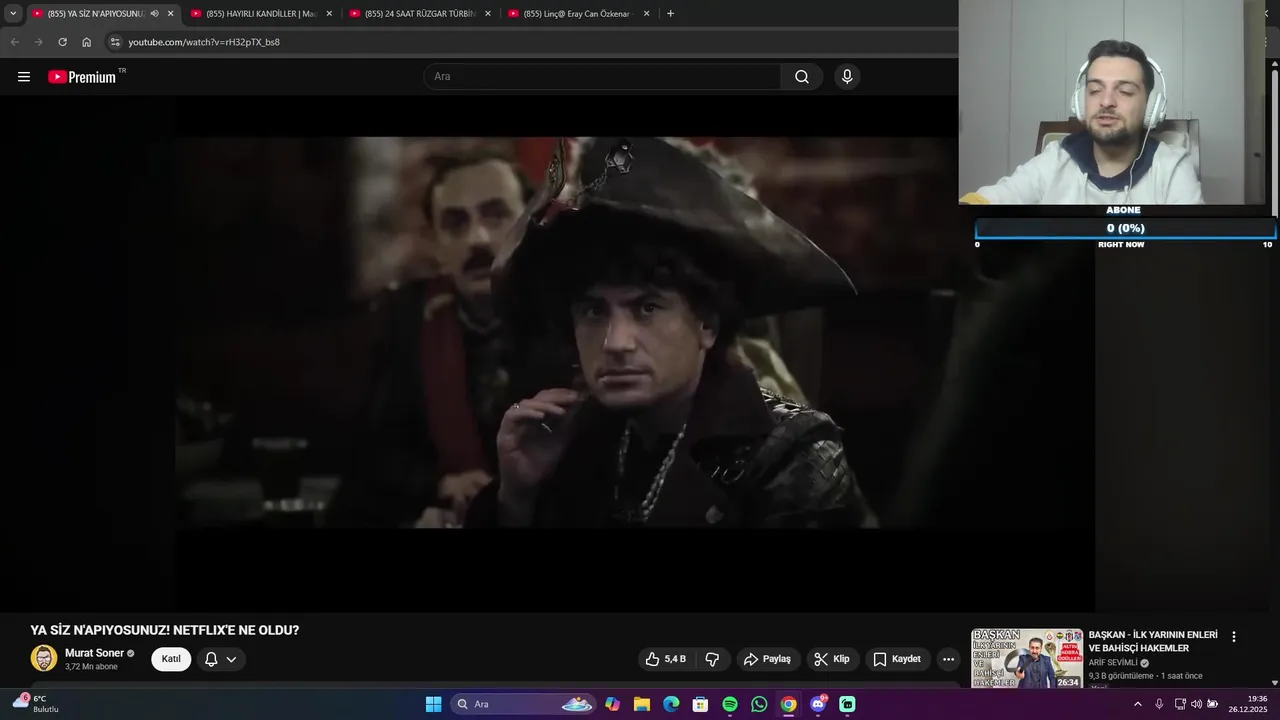Click the video title YA SİZ N'APIYOSUNUZ
The width and height of the screenshot is (1280, 720).
165,630
